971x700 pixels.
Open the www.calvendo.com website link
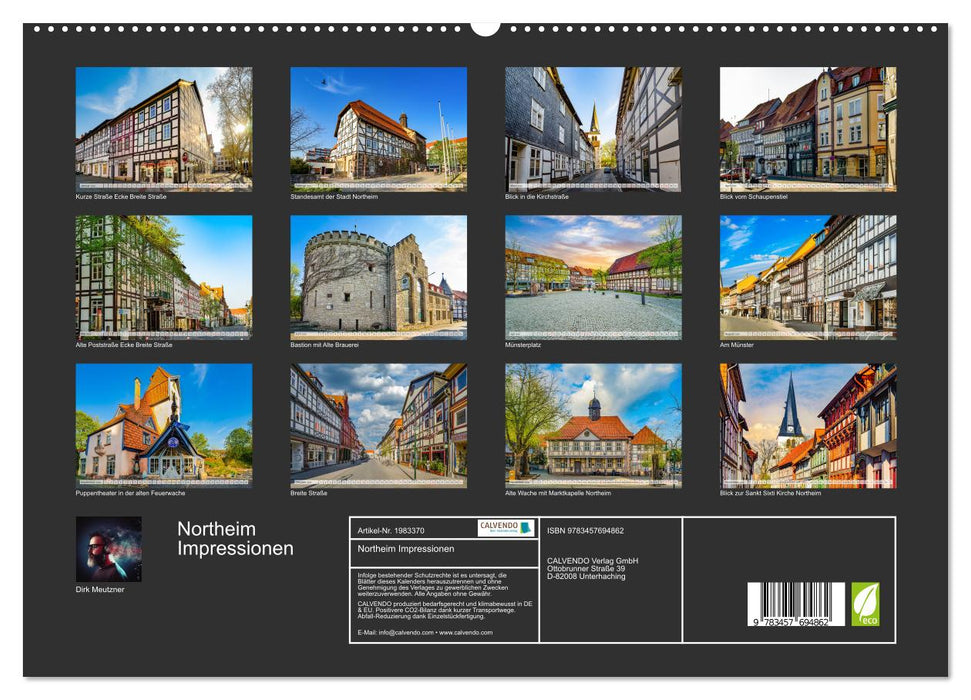point(465,633)
